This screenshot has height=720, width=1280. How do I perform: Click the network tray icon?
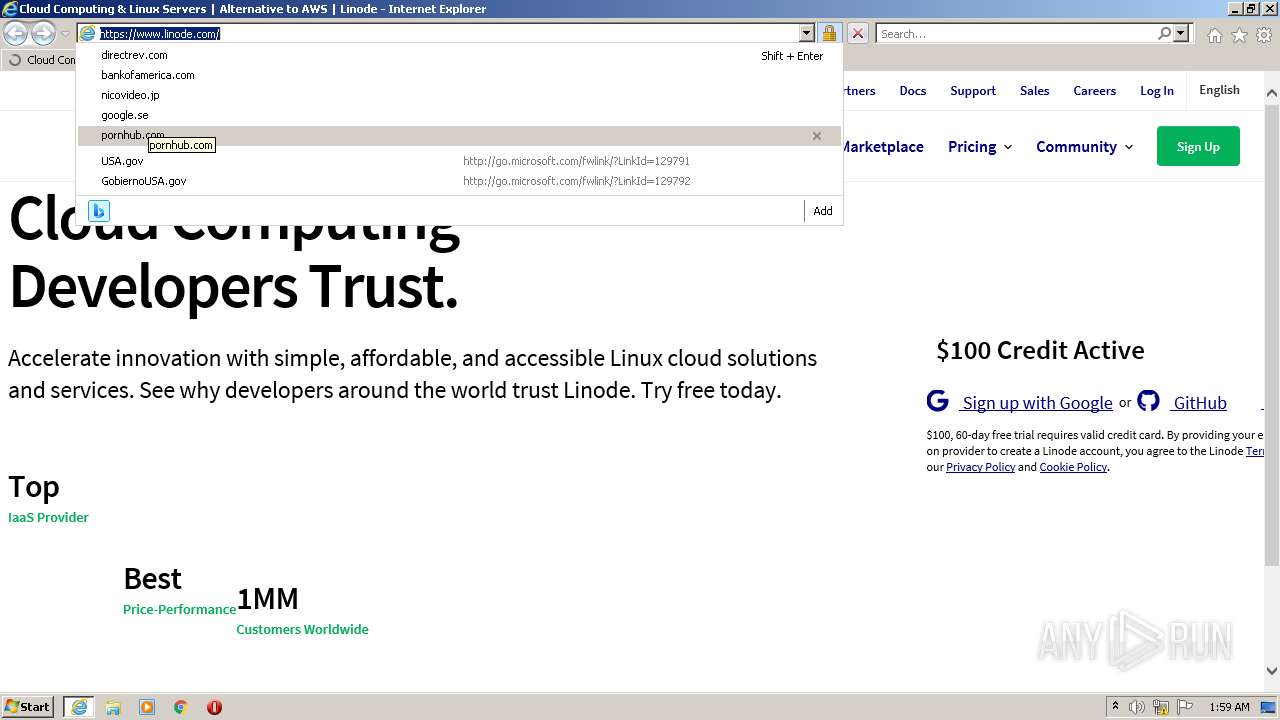tap(1161, 707)
